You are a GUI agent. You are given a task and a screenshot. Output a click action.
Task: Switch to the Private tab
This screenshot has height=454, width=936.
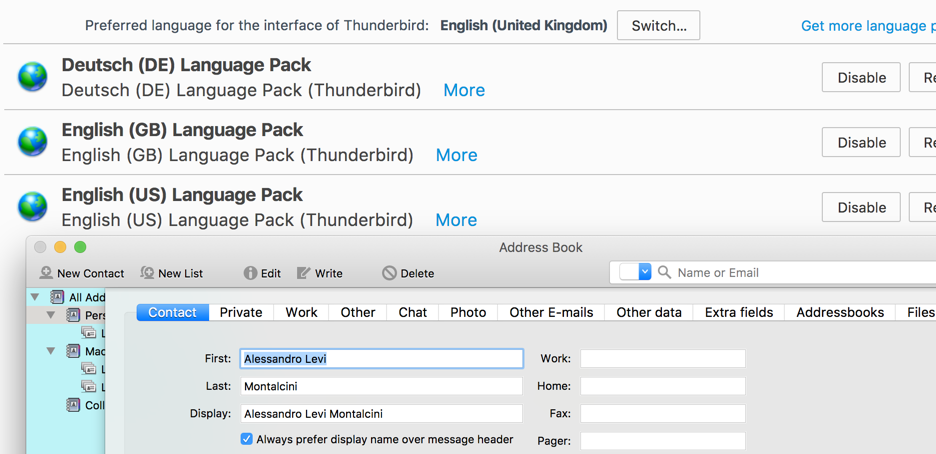pyautogui.click(x=241, y=312)
